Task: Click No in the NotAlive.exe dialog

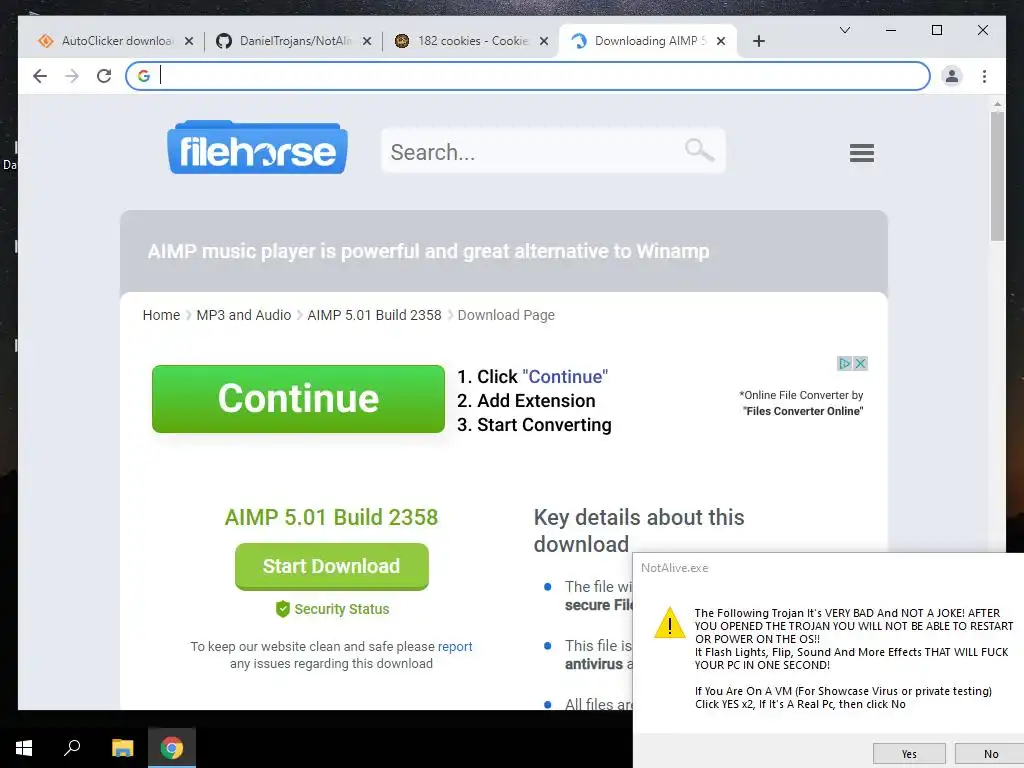Action: 990,754
